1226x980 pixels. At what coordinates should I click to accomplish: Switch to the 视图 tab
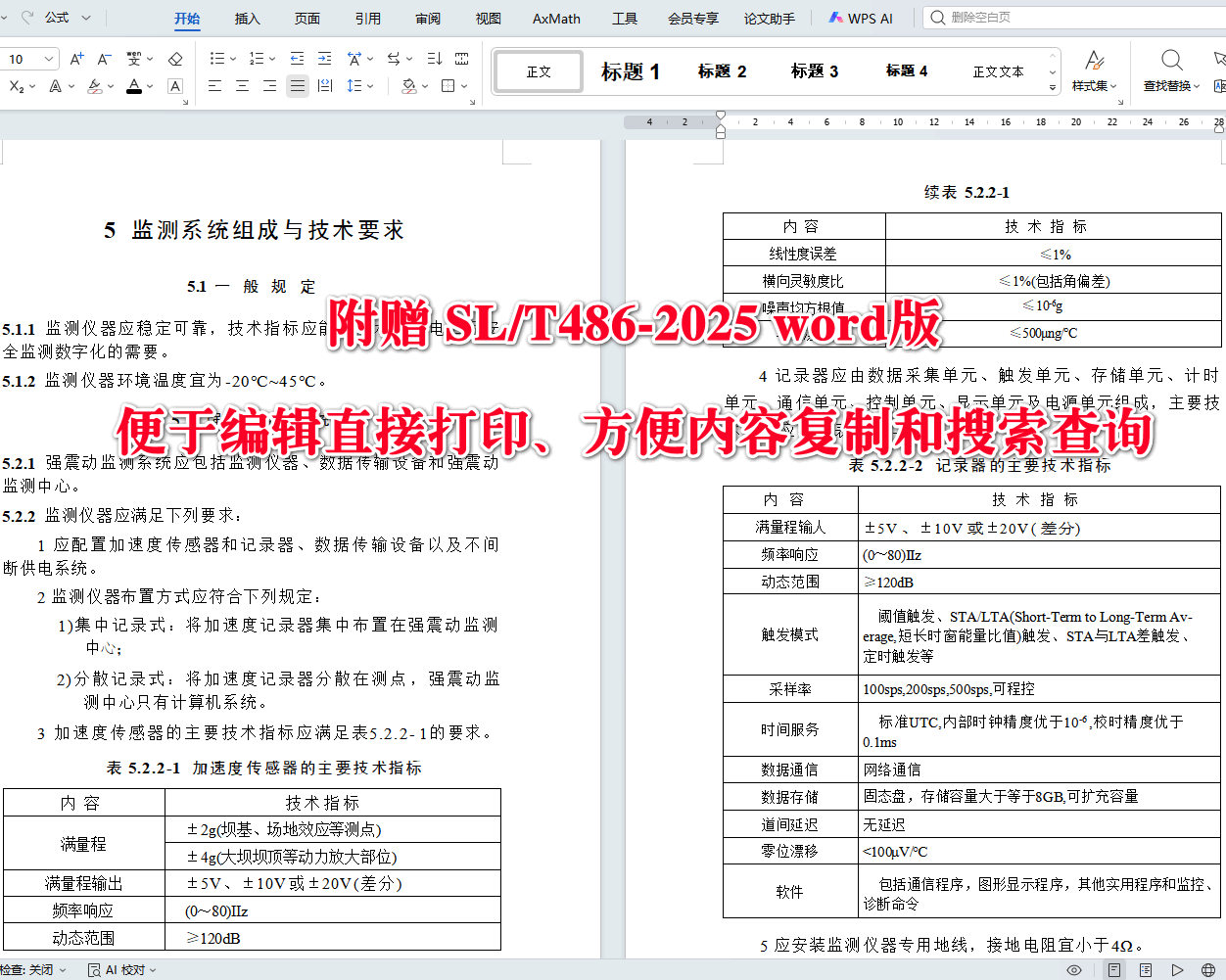tap(488, 19)
